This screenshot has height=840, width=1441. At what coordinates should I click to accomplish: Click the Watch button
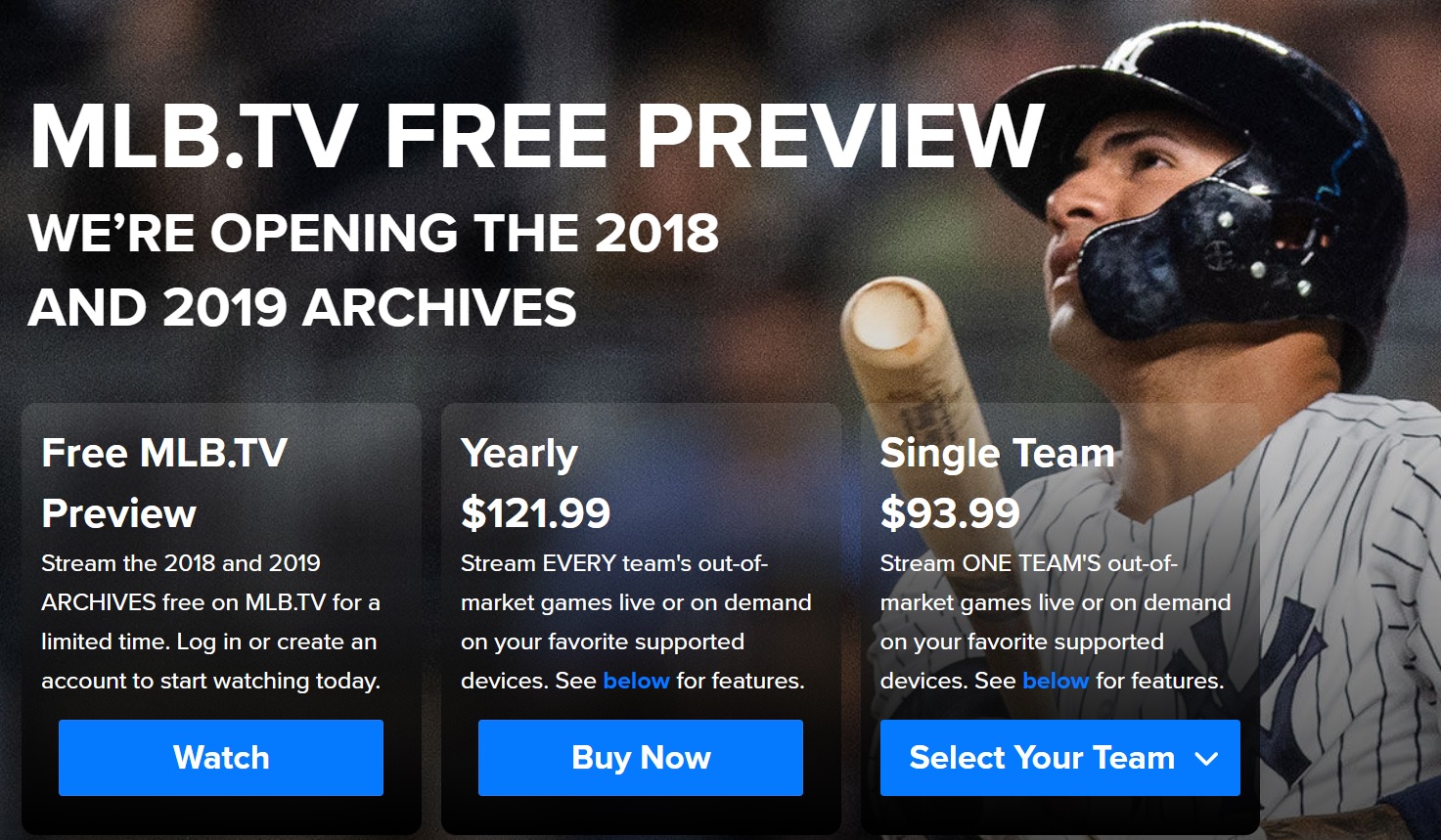click(x=221, y=758)
